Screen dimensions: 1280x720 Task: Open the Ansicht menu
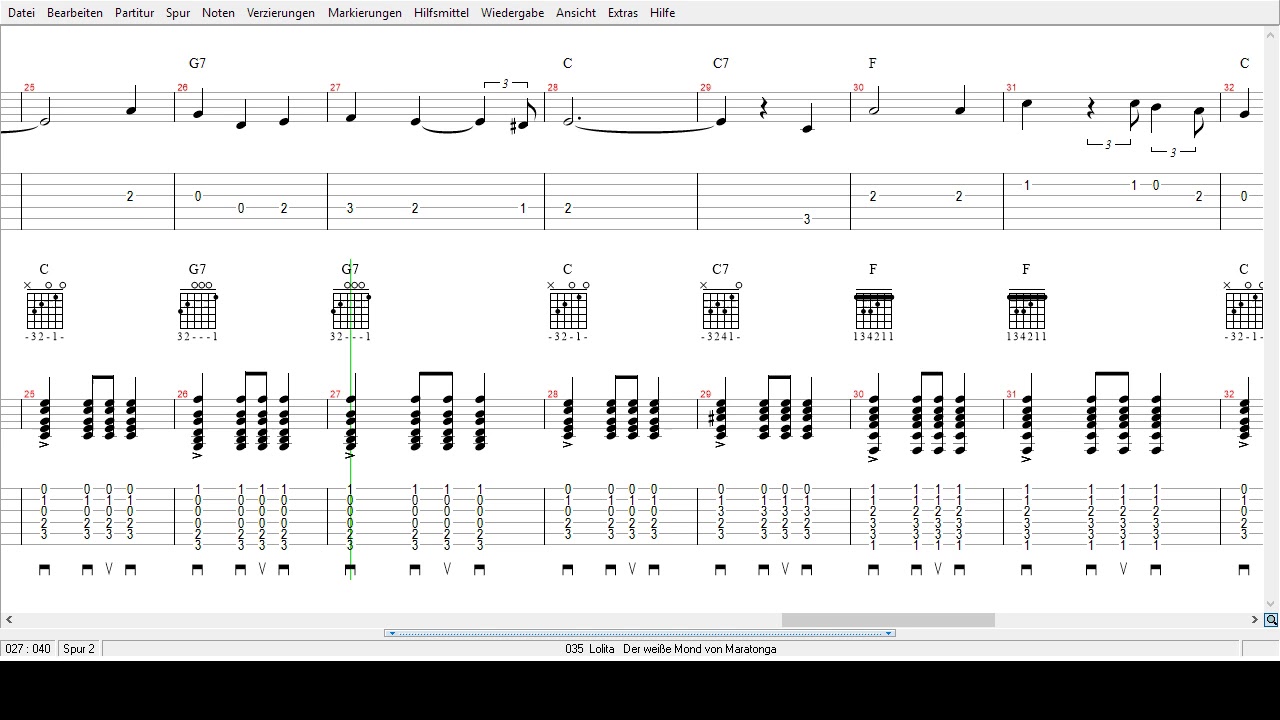point(576,13)
